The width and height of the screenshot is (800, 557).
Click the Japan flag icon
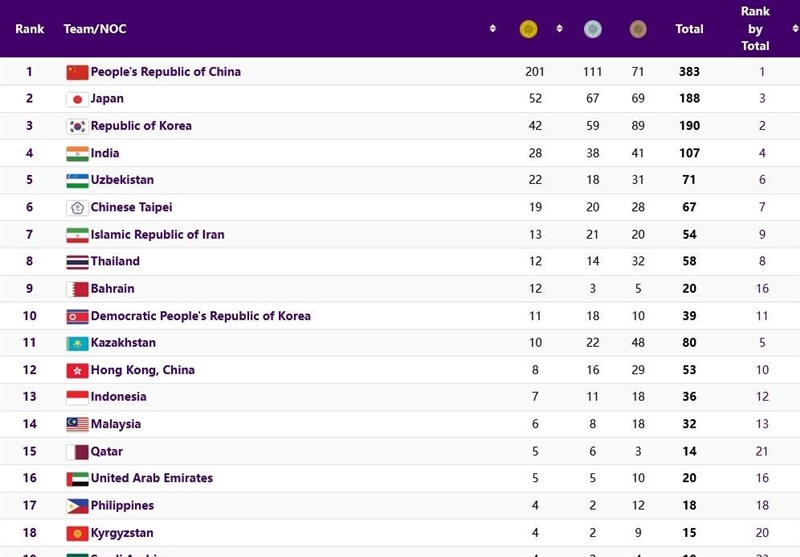click(77, 99)
